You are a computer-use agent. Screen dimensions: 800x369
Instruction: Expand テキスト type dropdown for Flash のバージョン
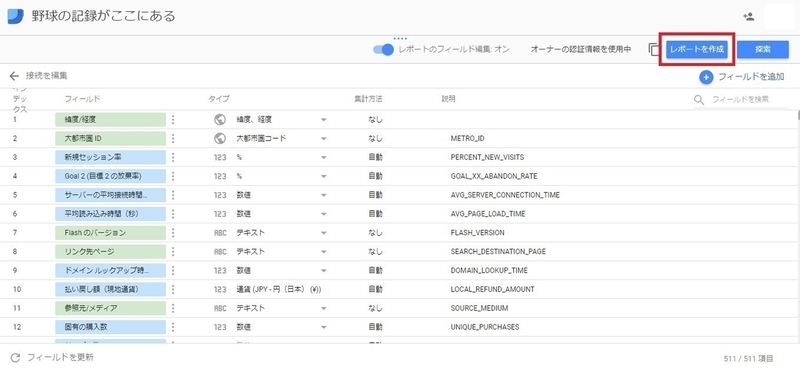pyautogui.click(x=323, y=233)
